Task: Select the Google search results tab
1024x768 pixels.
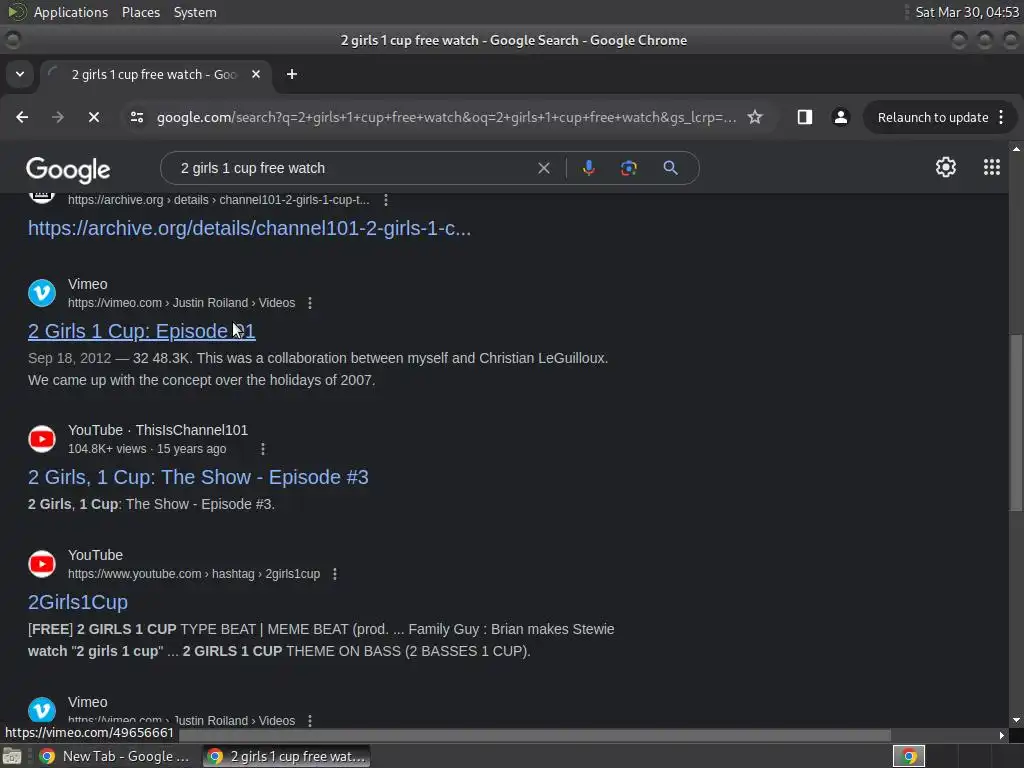Action: click(155, 74)
